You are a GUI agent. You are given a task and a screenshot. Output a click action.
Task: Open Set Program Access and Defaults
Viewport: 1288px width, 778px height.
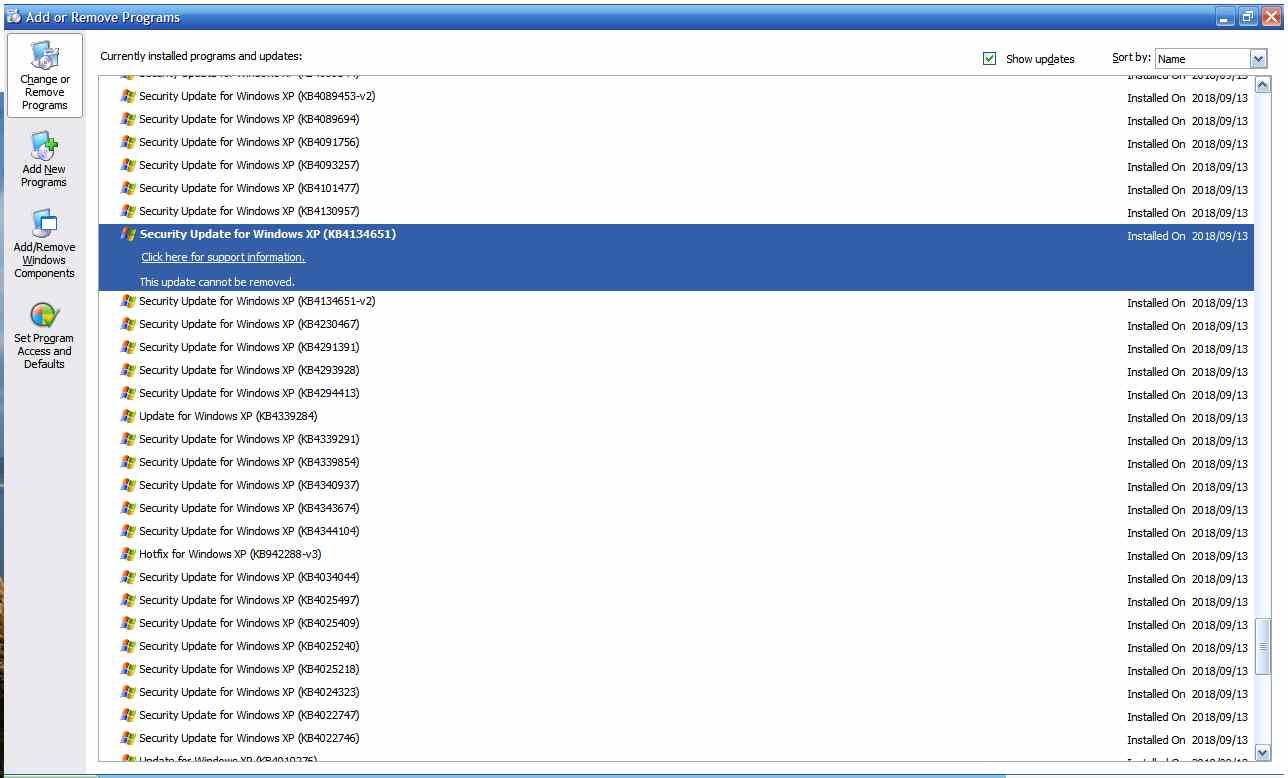(44, 336)
